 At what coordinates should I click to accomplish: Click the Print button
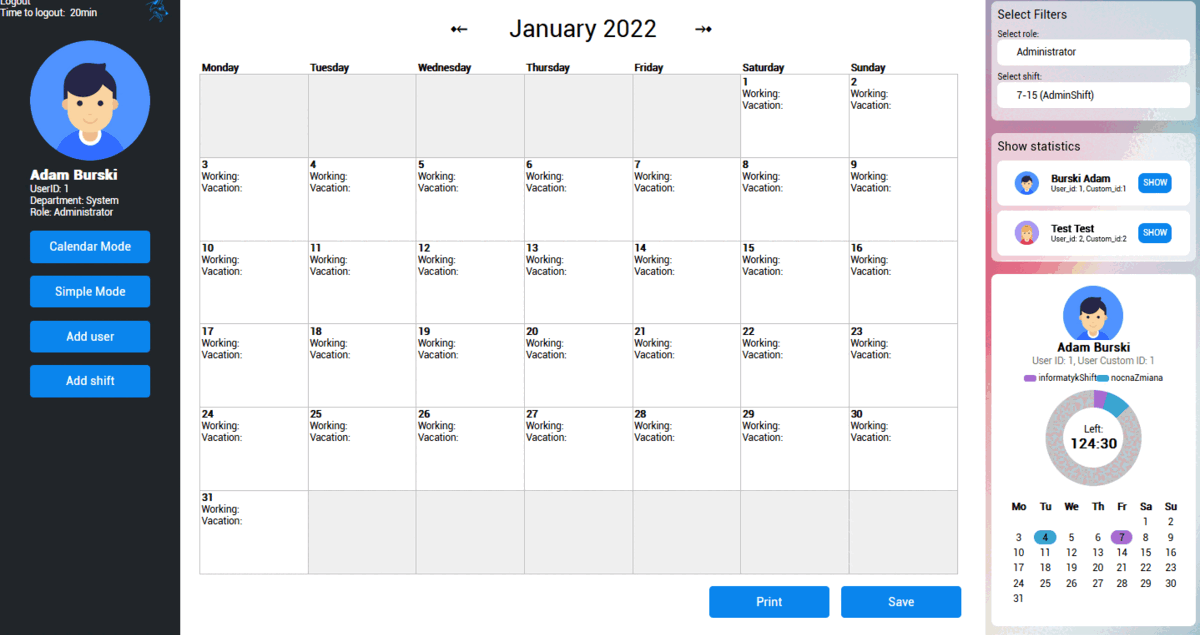click(768, 601)
